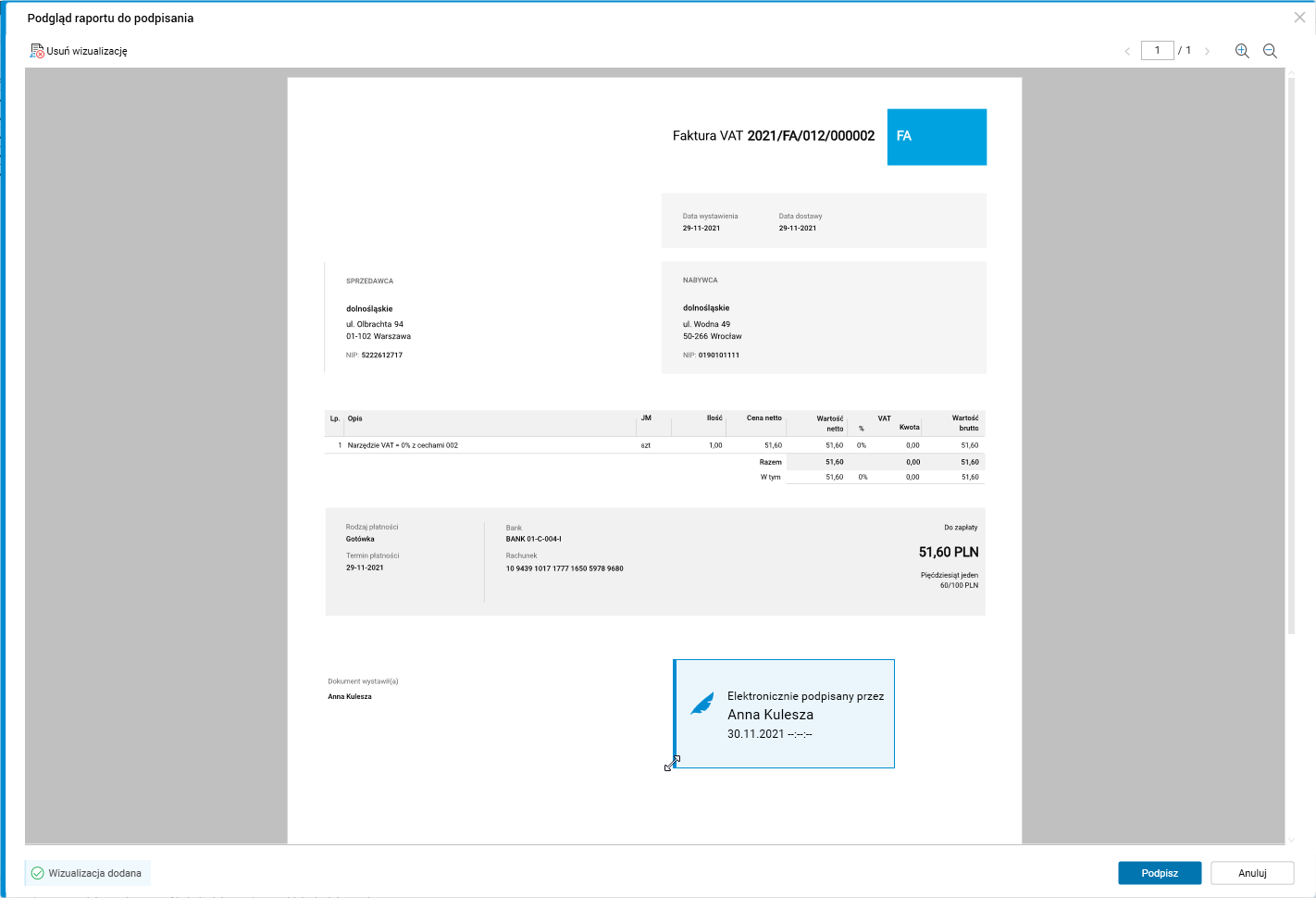
Task: Click the szt unit cell
Action: pos(646,445)
